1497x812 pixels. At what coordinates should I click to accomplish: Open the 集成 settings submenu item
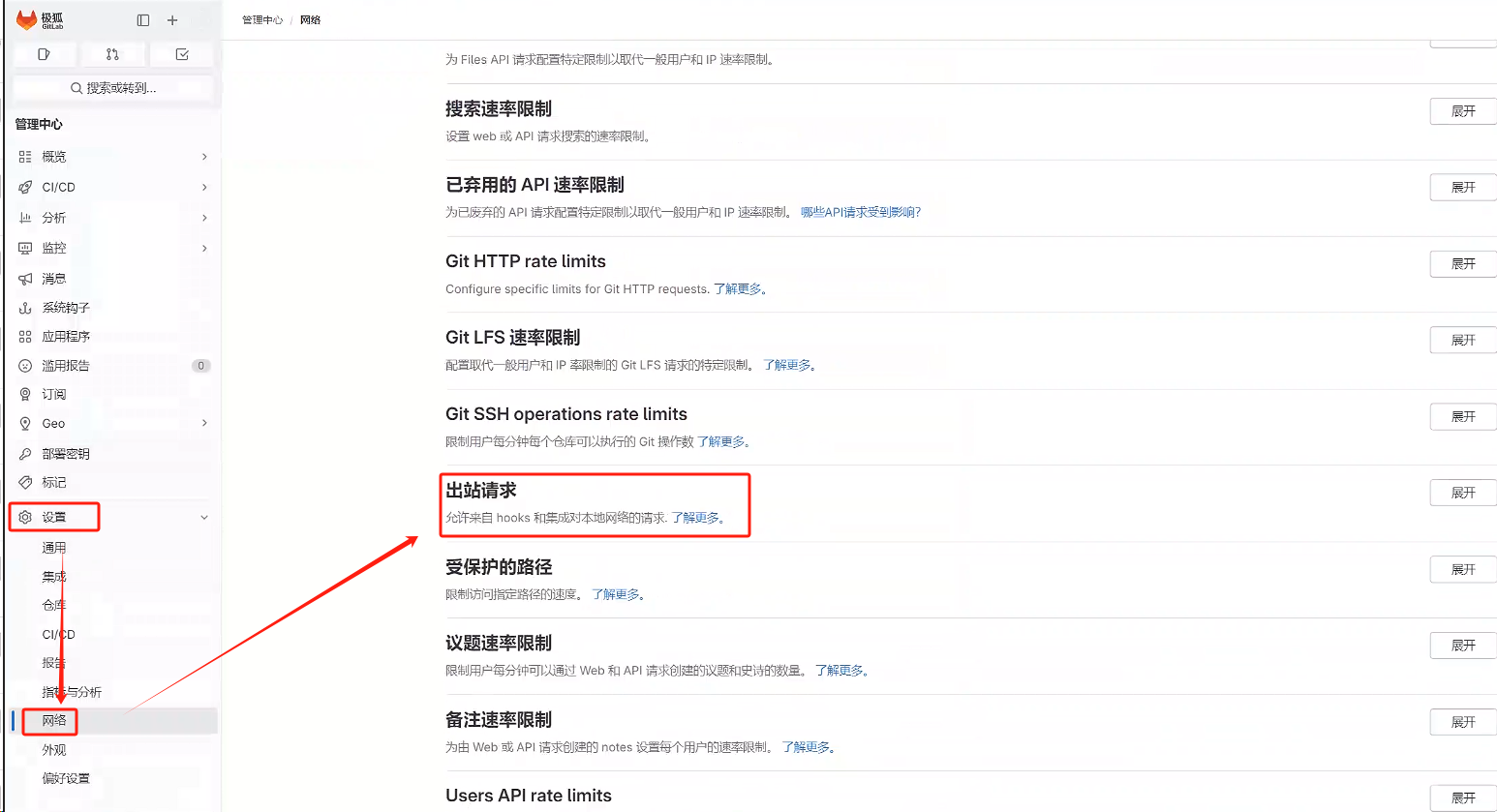click(54, 577)
